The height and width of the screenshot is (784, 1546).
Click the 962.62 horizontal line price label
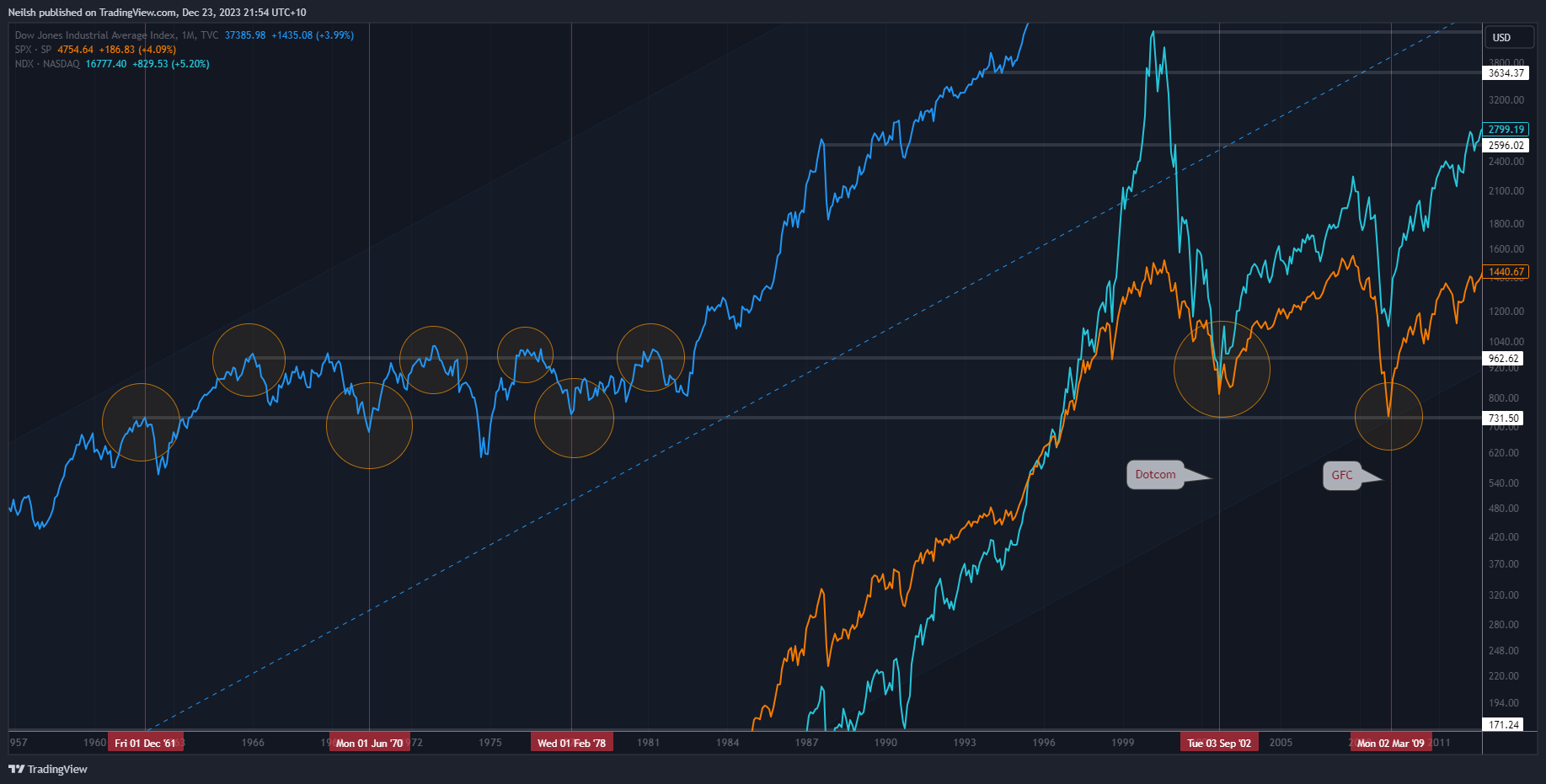1503,359
